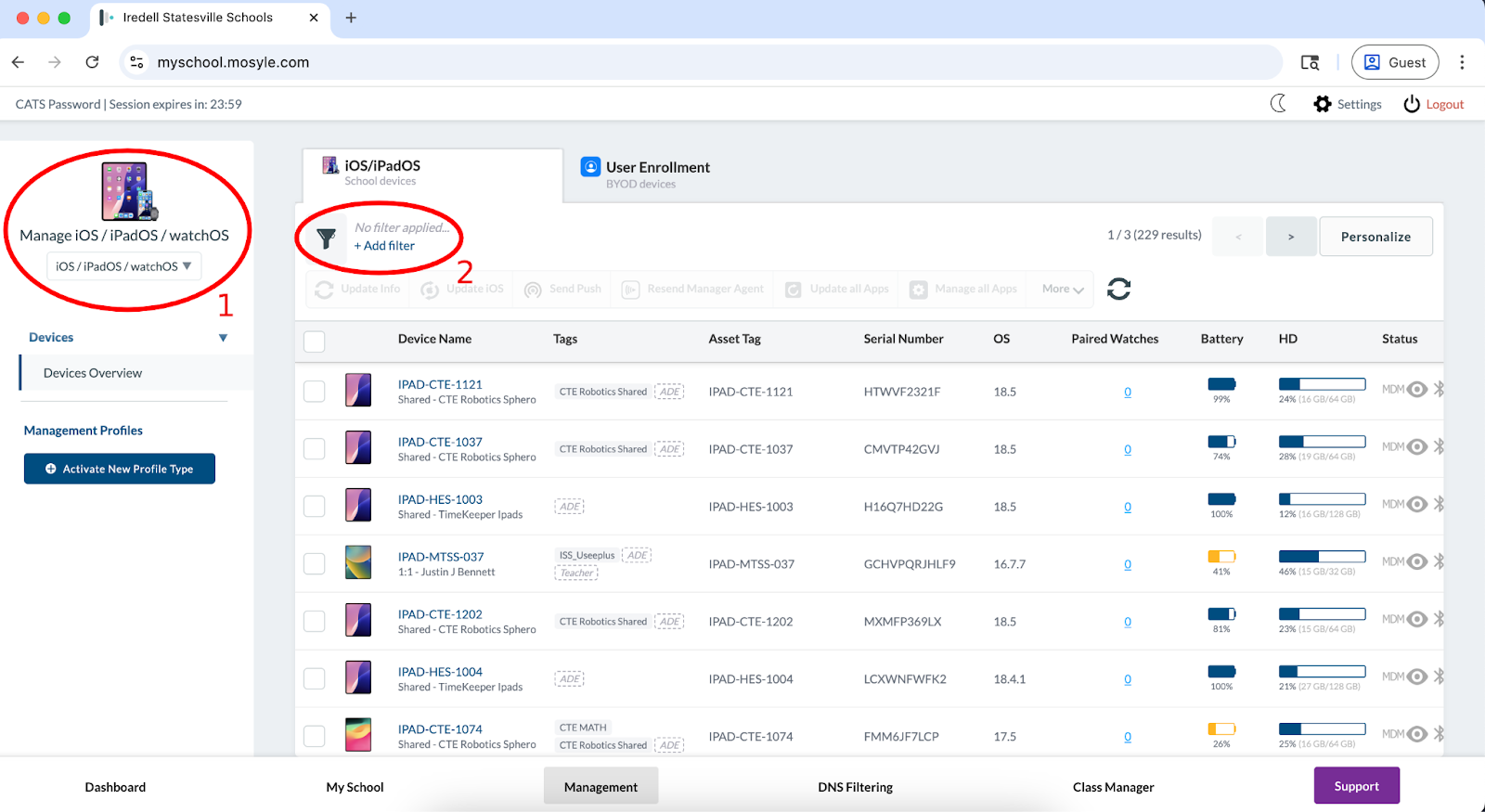1485x812 pixels.
Task: Click the filter funnel icon
Action: 326,238
